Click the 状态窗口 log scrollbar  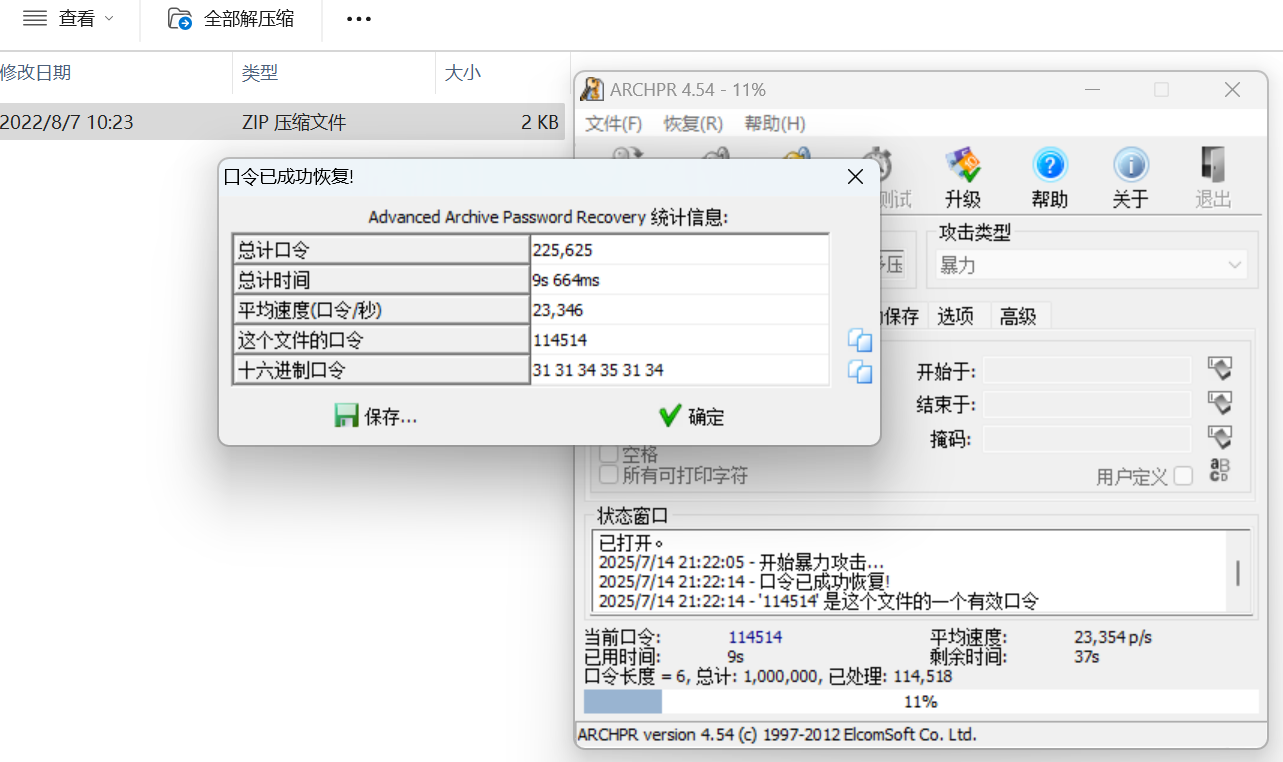point(1238,571)
